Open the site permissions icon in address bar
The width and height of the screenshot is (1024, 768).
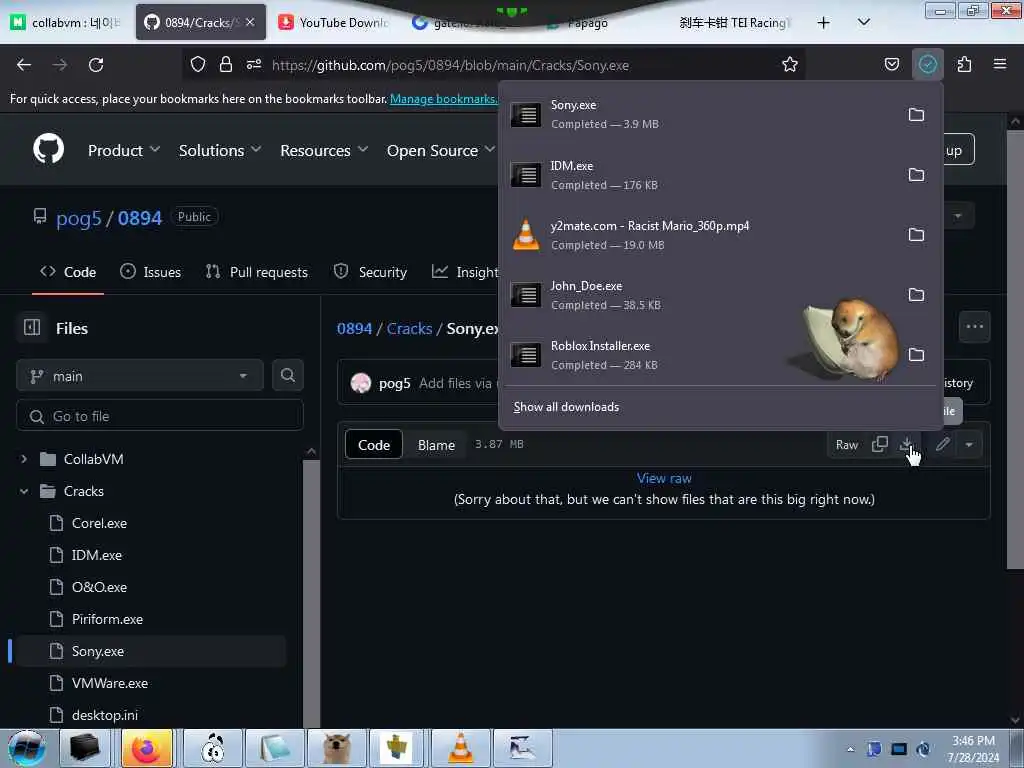coord(254,65)
